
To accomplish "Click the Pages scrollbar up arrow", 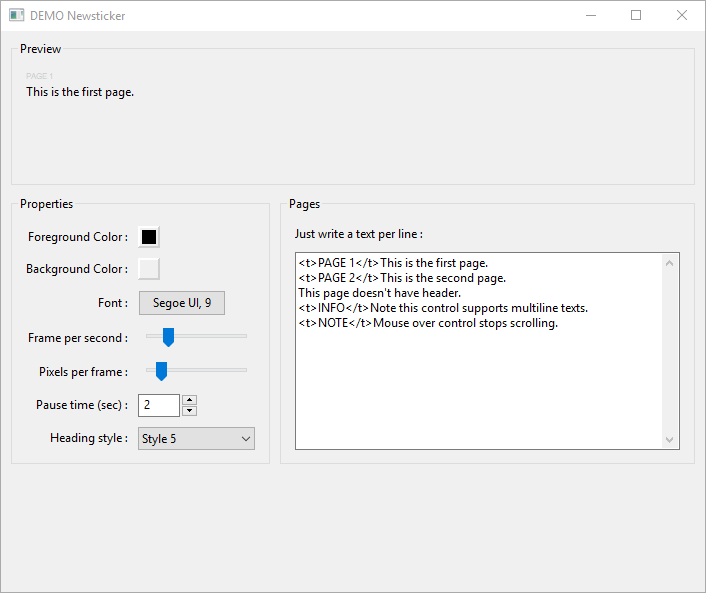I will tap(670, 263).
